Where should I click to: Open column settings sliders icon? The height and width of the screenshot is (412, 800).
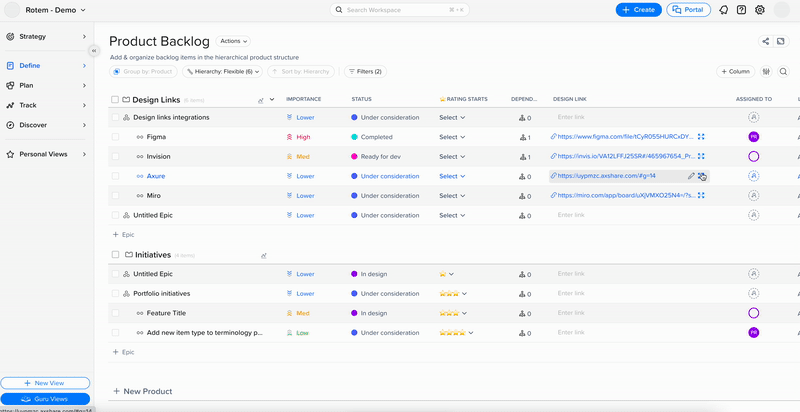[766, 72]
